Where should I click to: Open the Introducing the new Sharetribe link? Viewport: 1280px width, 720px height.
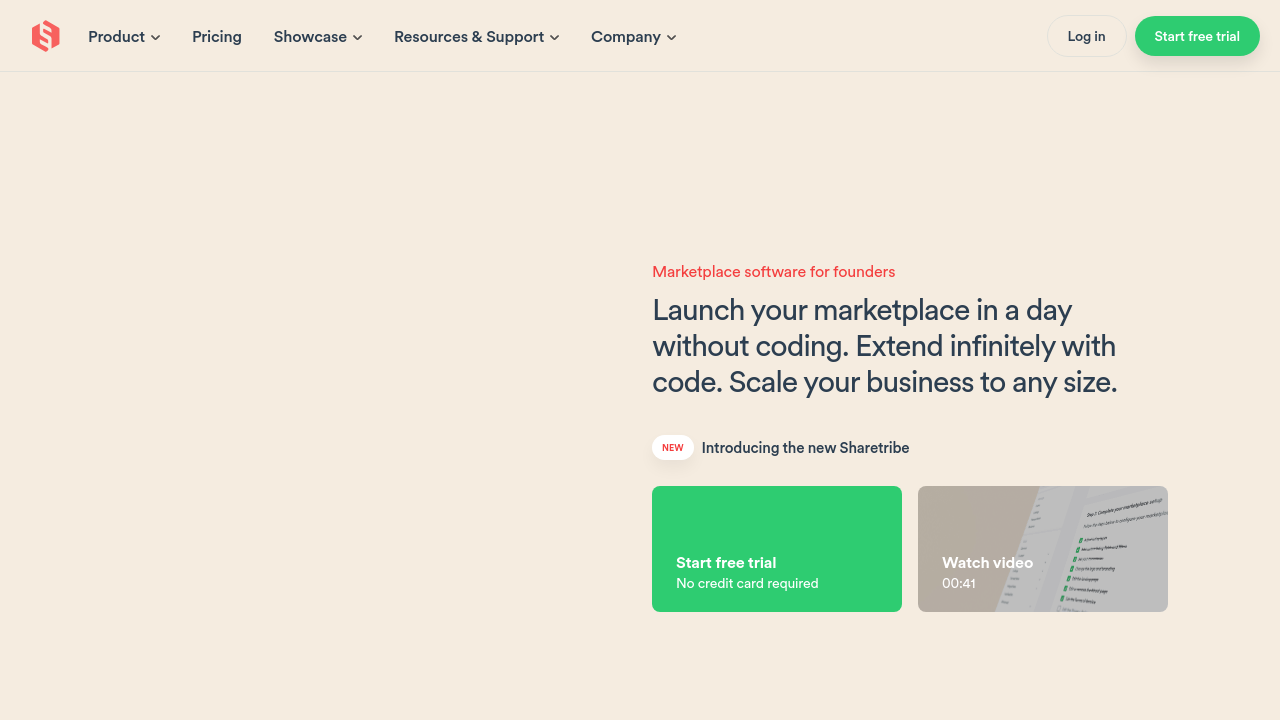click(x=805, y=448)
